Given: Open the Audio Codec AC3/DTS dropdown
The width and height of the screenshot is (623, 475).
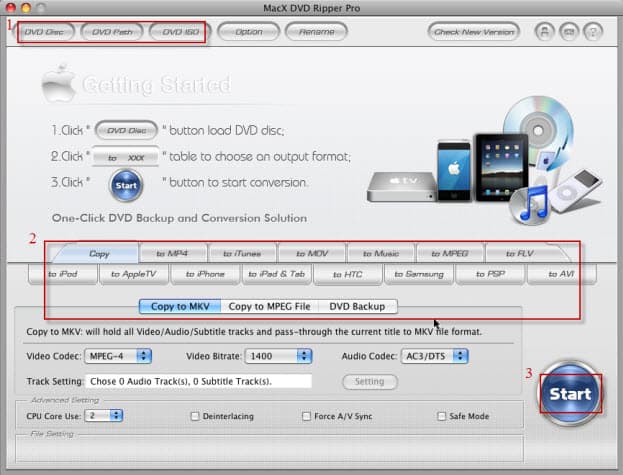Looking at the screenshot, I should (435, 356).
